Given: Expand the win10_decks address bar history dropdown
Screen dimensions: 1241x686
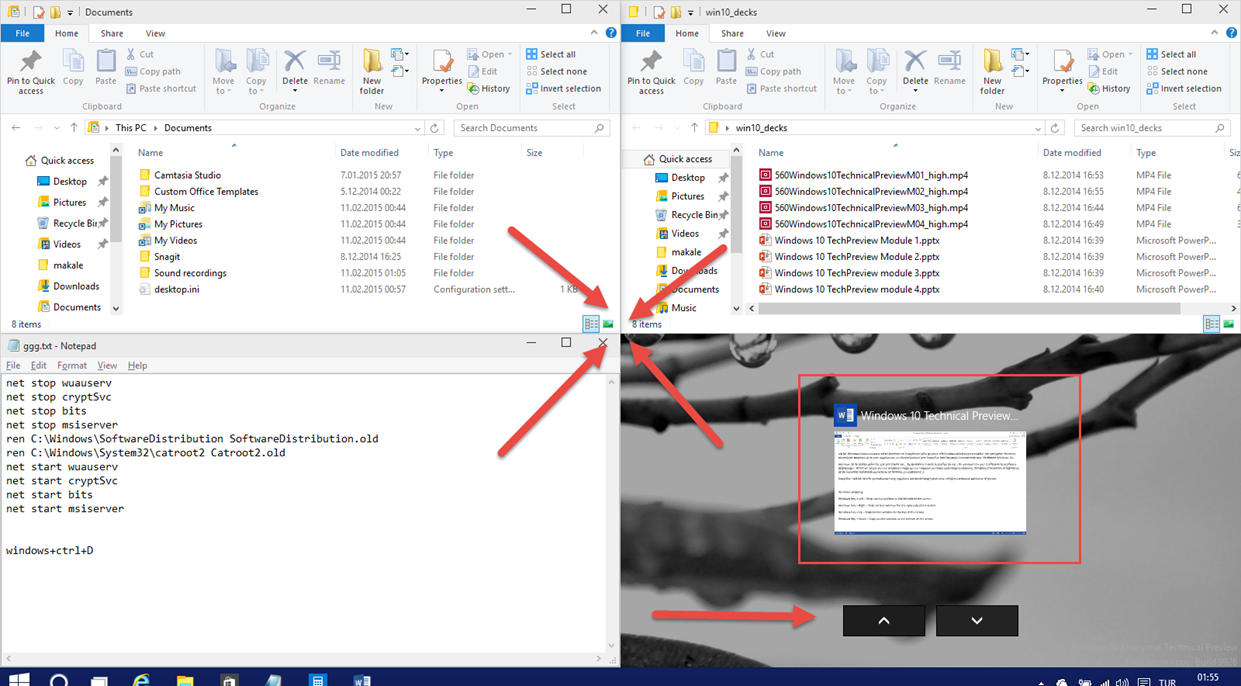Looking at the screenshot, I should tap(1038, 128).
